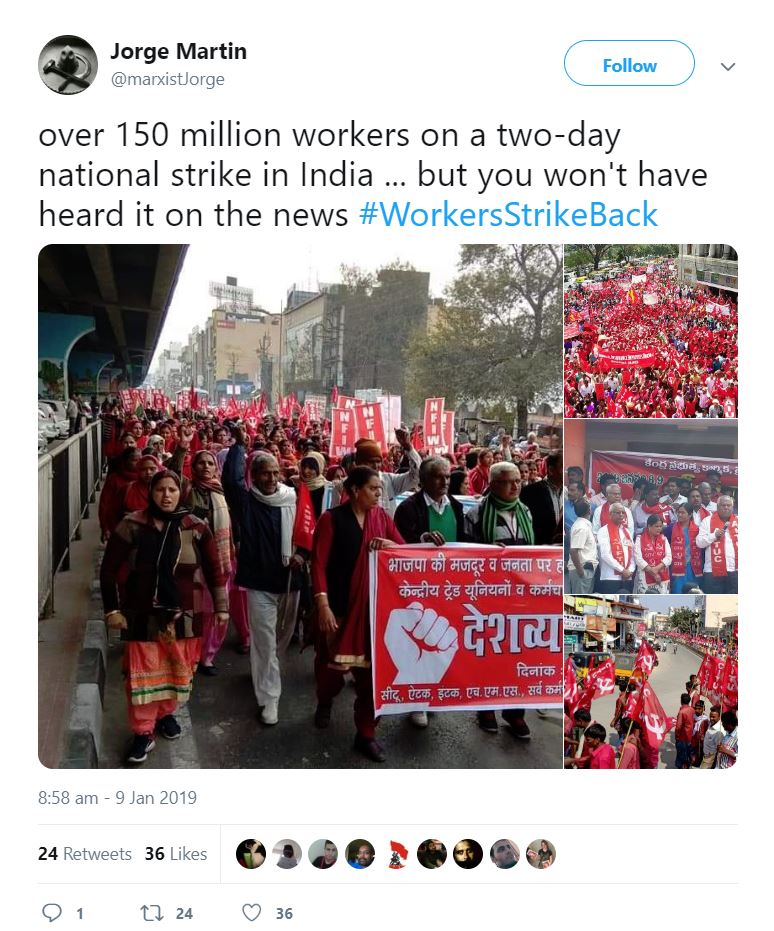The width and height of the screenshot is (774, 931).
Task: Open Jorge Martin display name link
Action: point(178,51)
